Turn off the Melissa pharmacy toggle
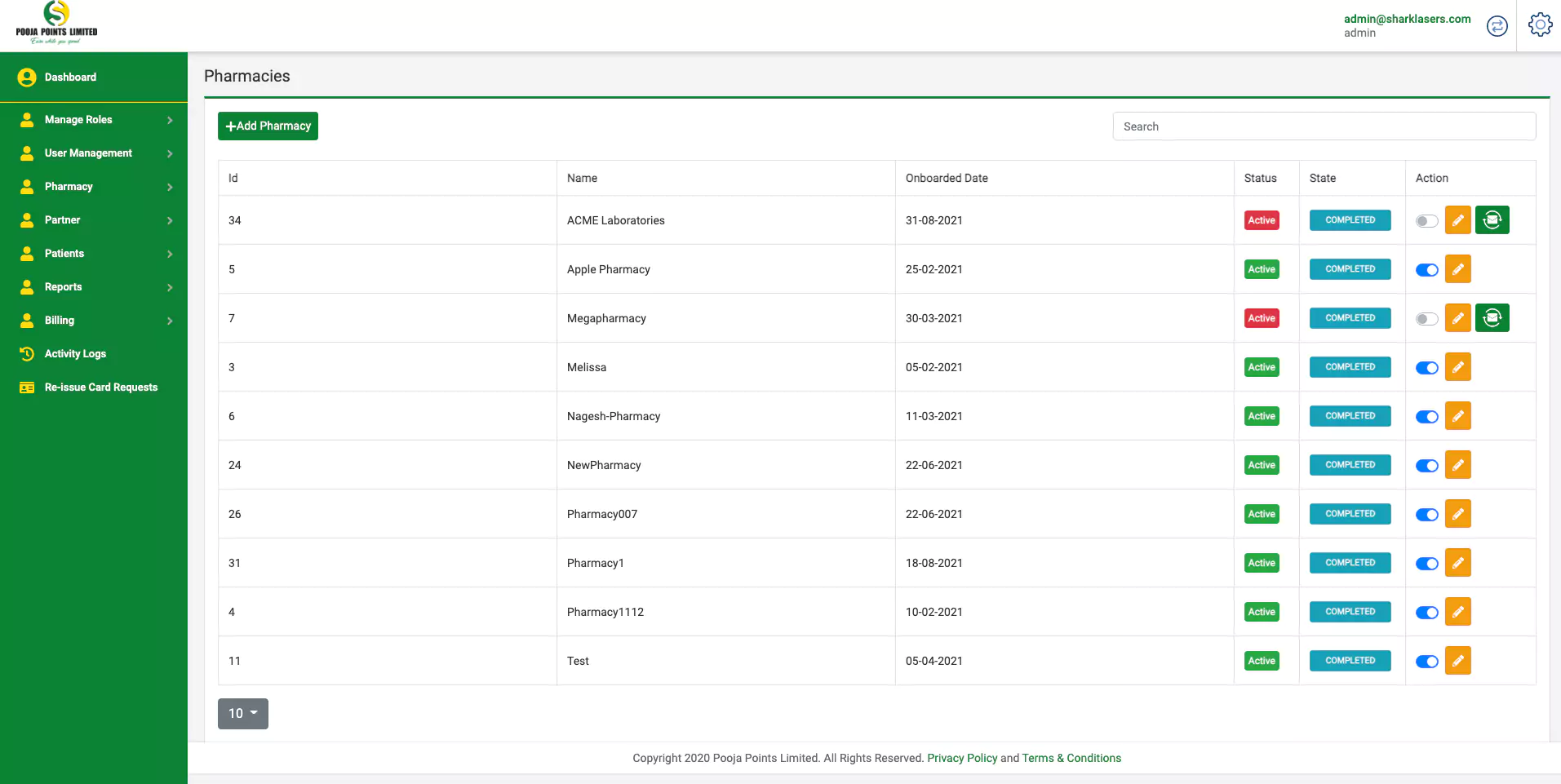 coord(1426,368)
